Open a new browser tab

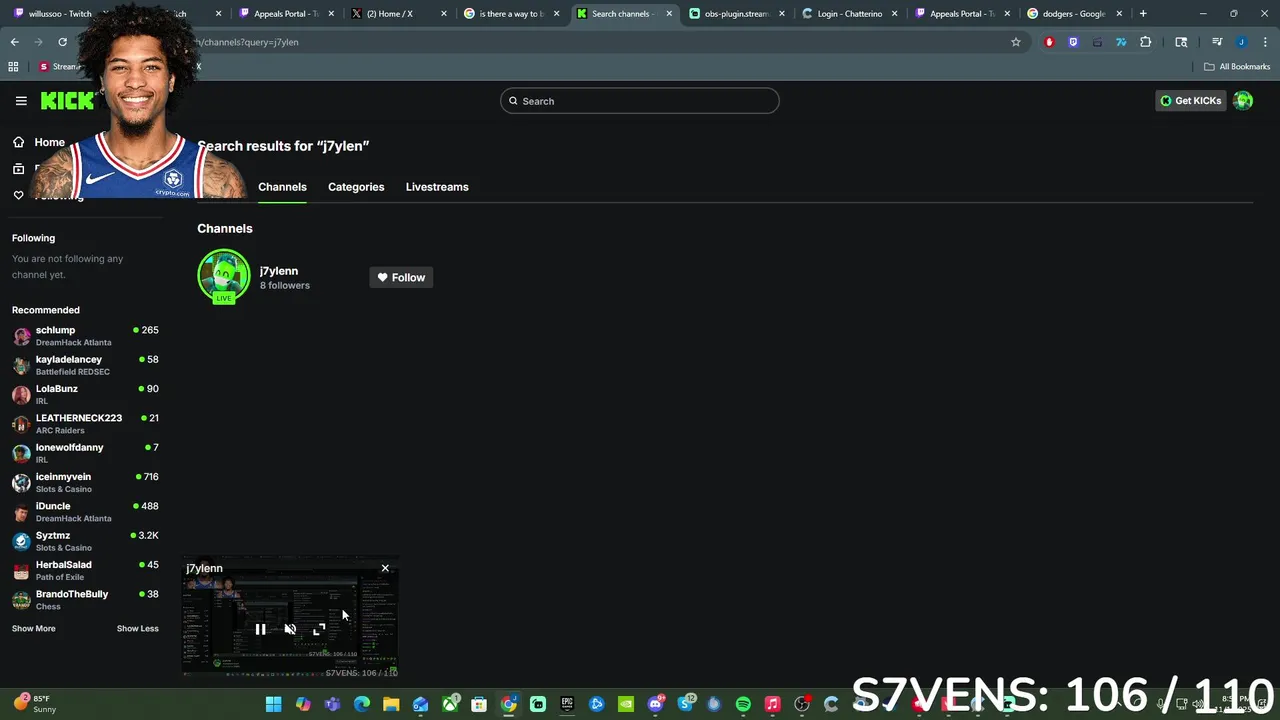tap(1143, 14)
